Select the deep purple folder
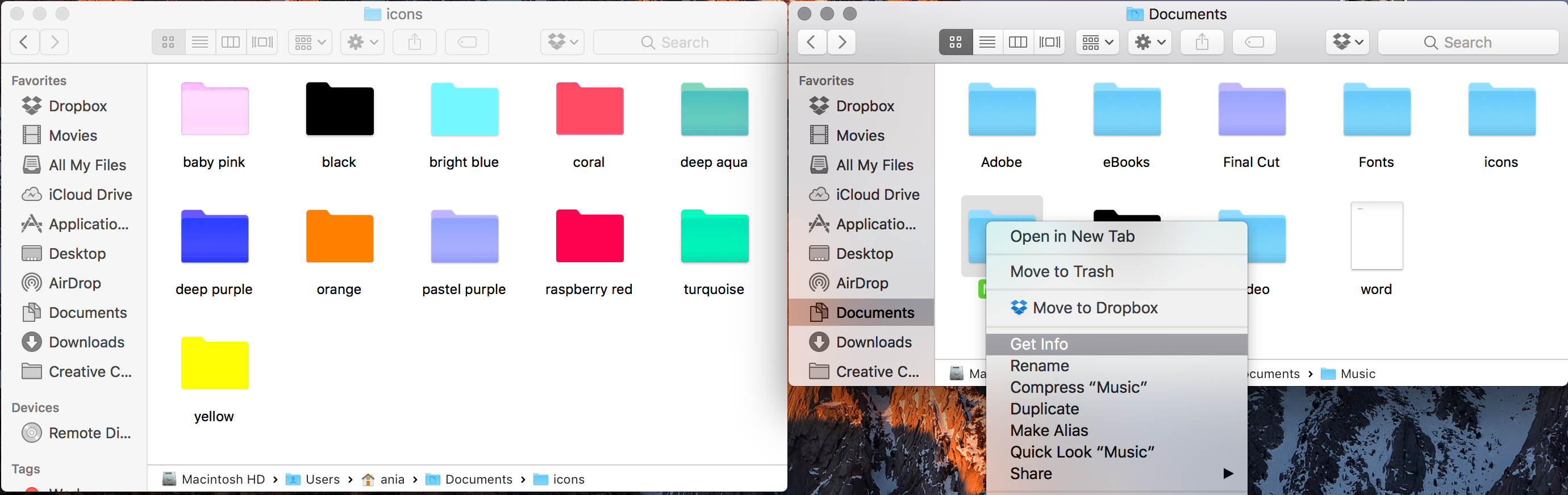The height and width of the screenshot is (495, 1568). pos(215,236)
